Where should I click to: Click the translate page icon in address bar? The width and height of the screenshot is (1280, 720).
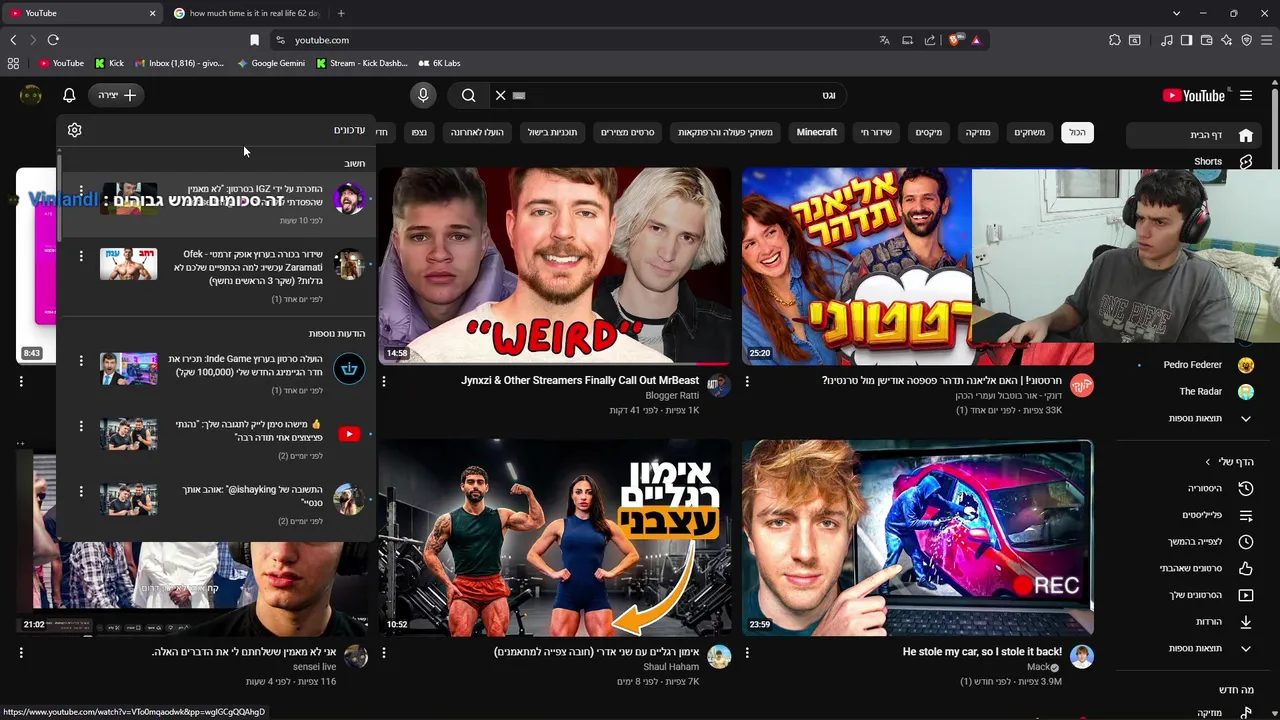click(x=884, y=40)
